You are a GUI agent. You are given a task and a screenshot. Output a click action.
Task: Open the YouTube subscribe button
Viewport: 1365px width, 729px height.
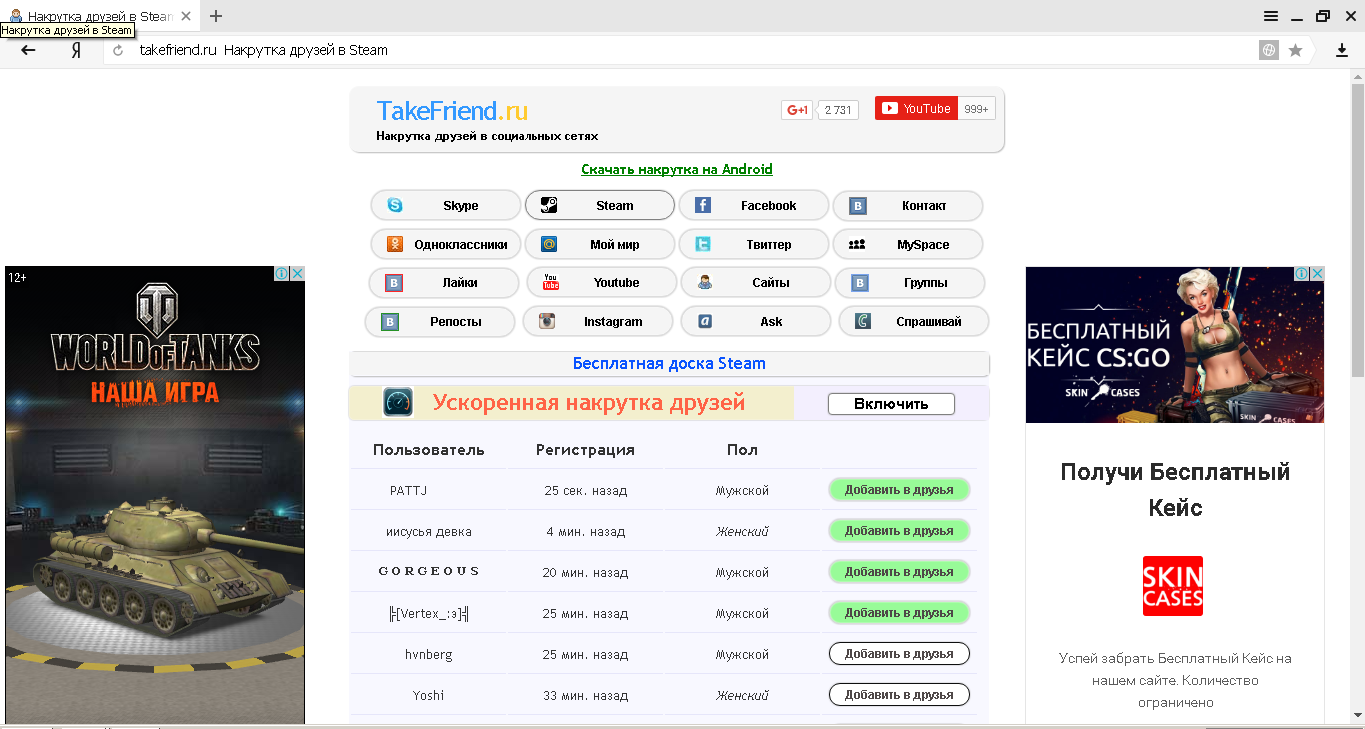pyautogui.click(x=916, y=108)
